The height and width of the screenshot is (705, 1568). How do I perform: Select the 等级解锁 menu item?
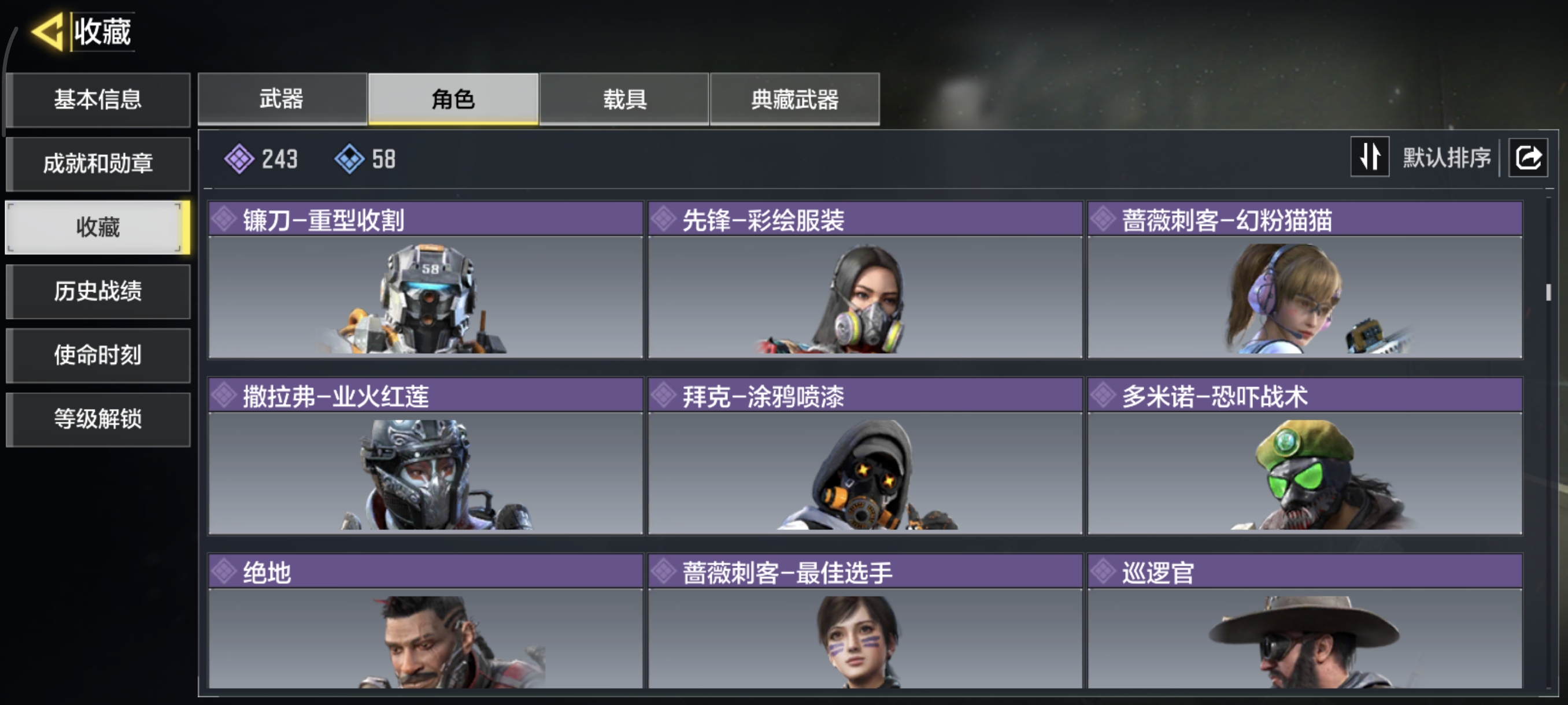tap(98, 418)
